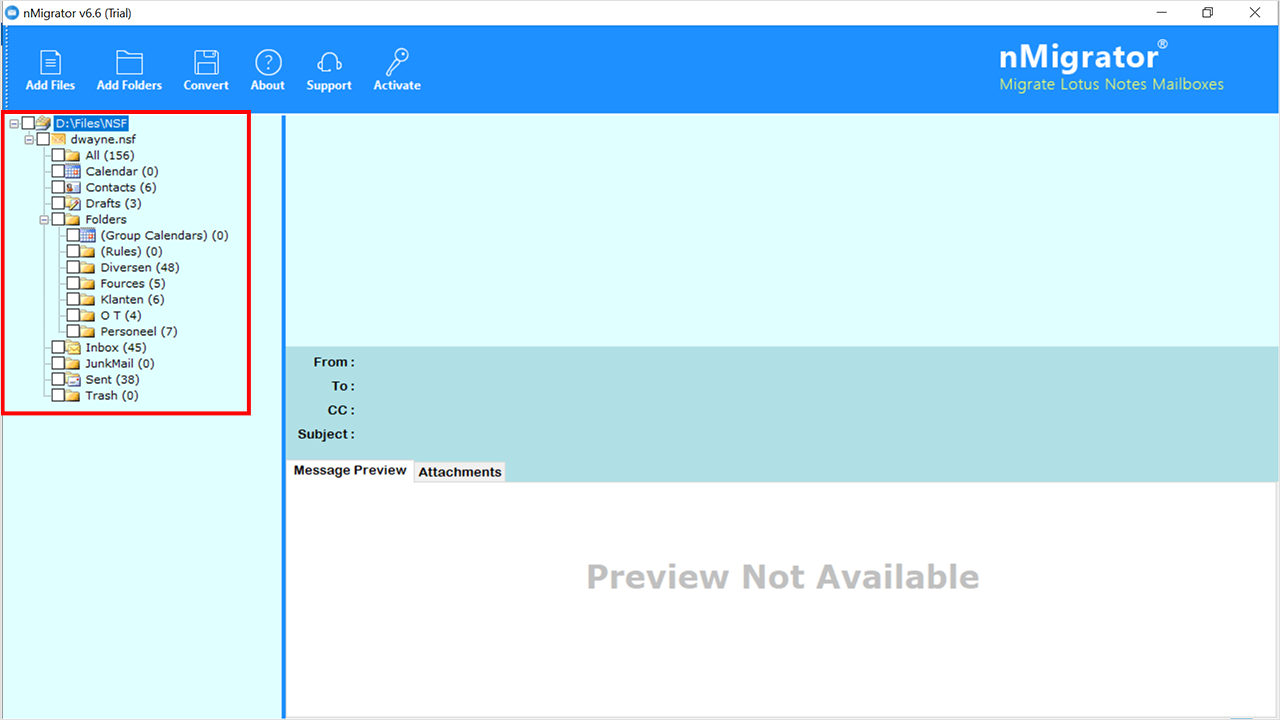The width and height of the screenshot is (1280, 720).
Task: Click the D:\Files\NSF root folder icon
Action: pyautogui.click(x=43, y=123)
